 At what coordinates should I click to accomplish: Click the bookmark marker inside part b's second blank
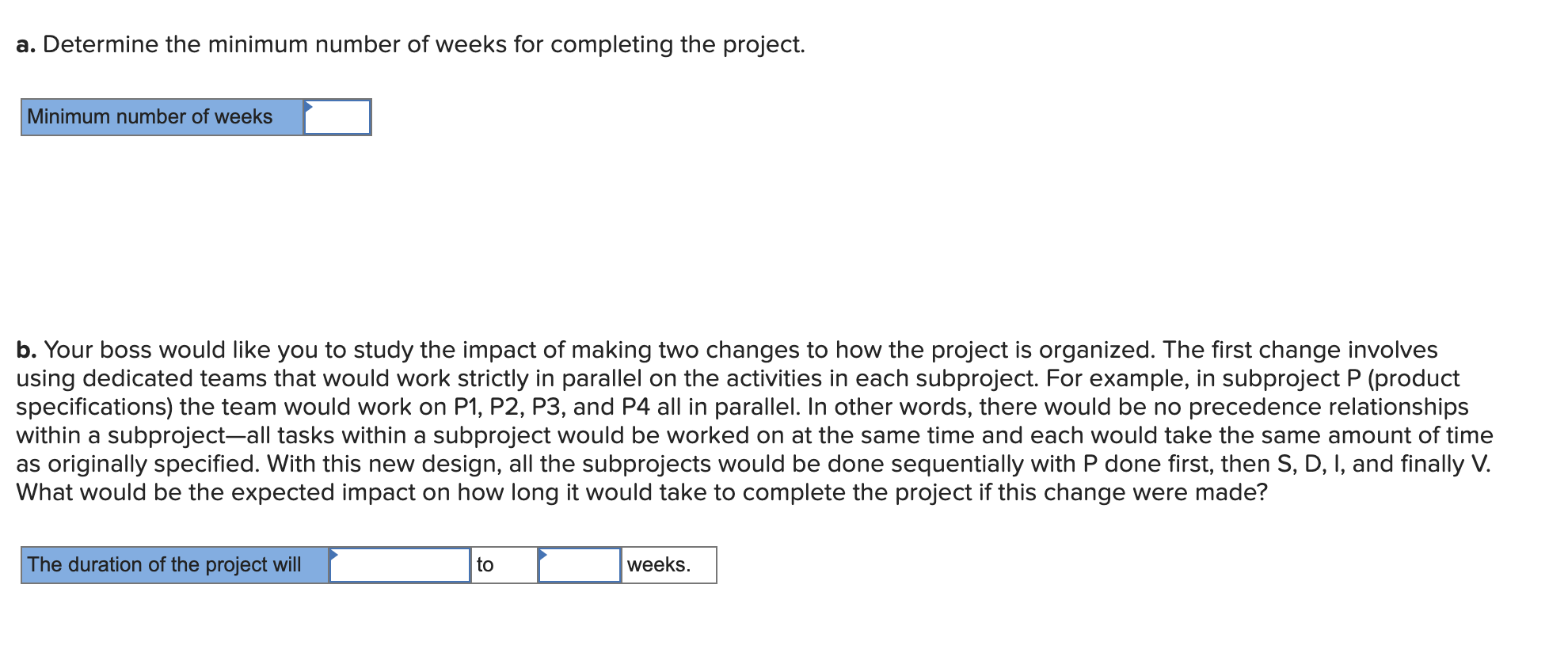(545, 555)
